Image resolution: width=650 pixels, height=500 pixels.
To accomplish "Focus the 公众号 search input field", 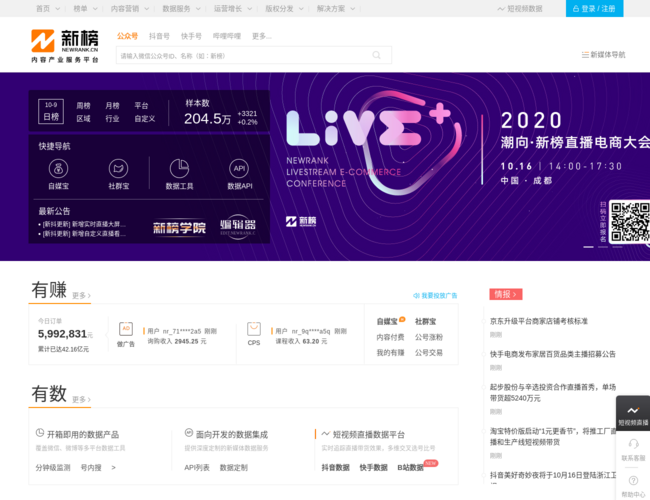I will 254,55.
